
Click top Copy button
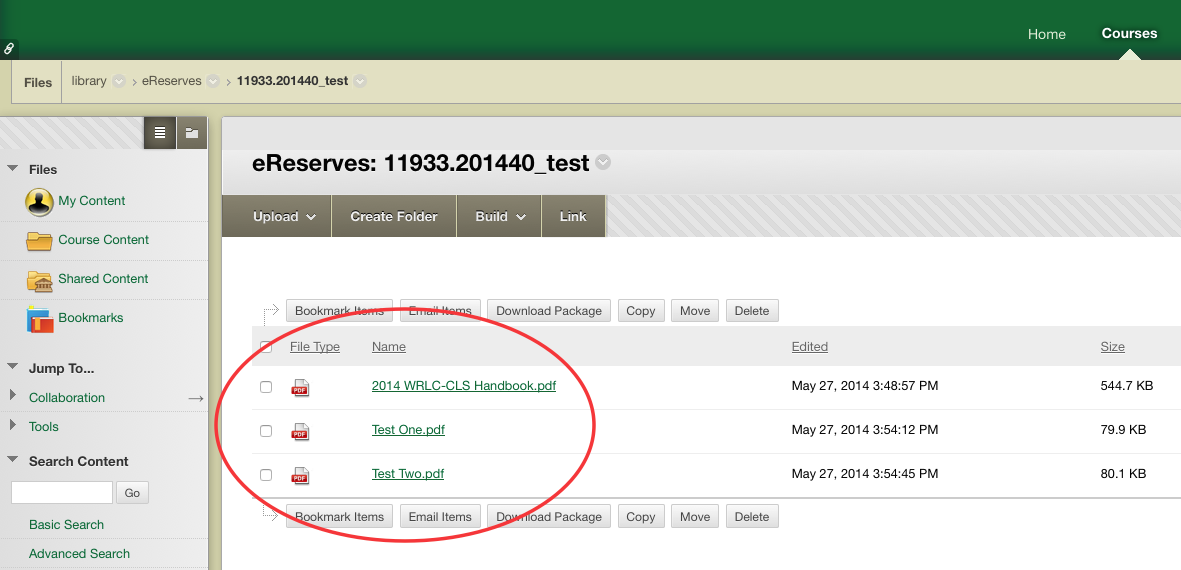[641, 310]
